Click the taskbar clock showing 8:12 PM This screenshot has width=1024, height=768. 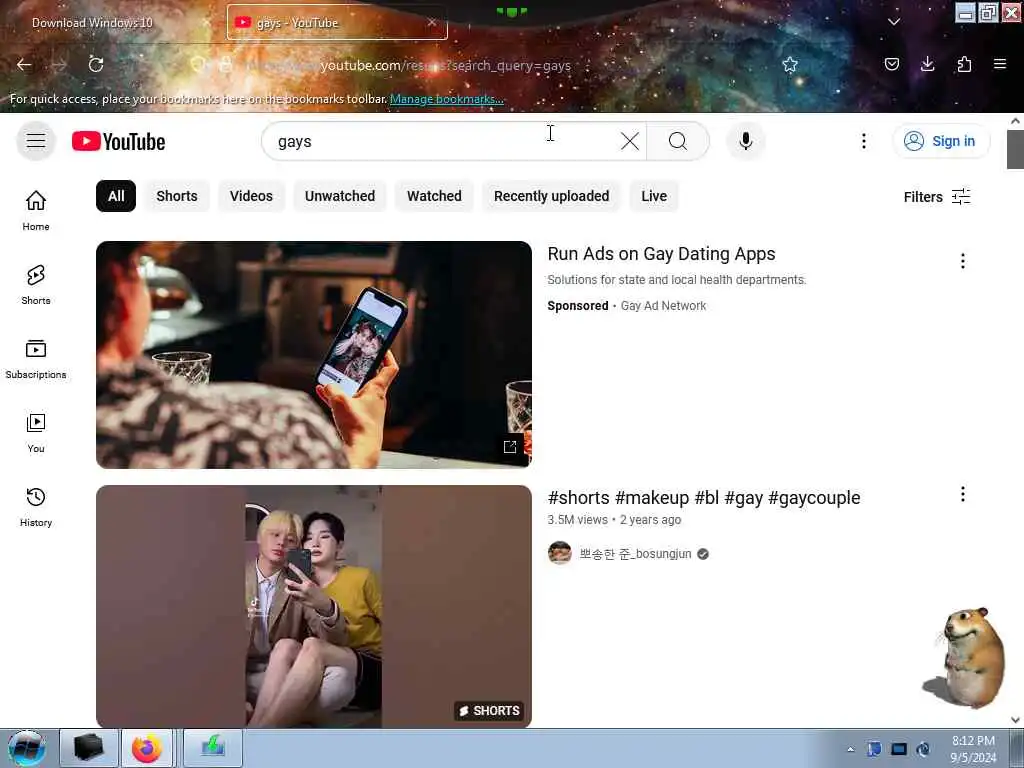[x=973, y=748]
